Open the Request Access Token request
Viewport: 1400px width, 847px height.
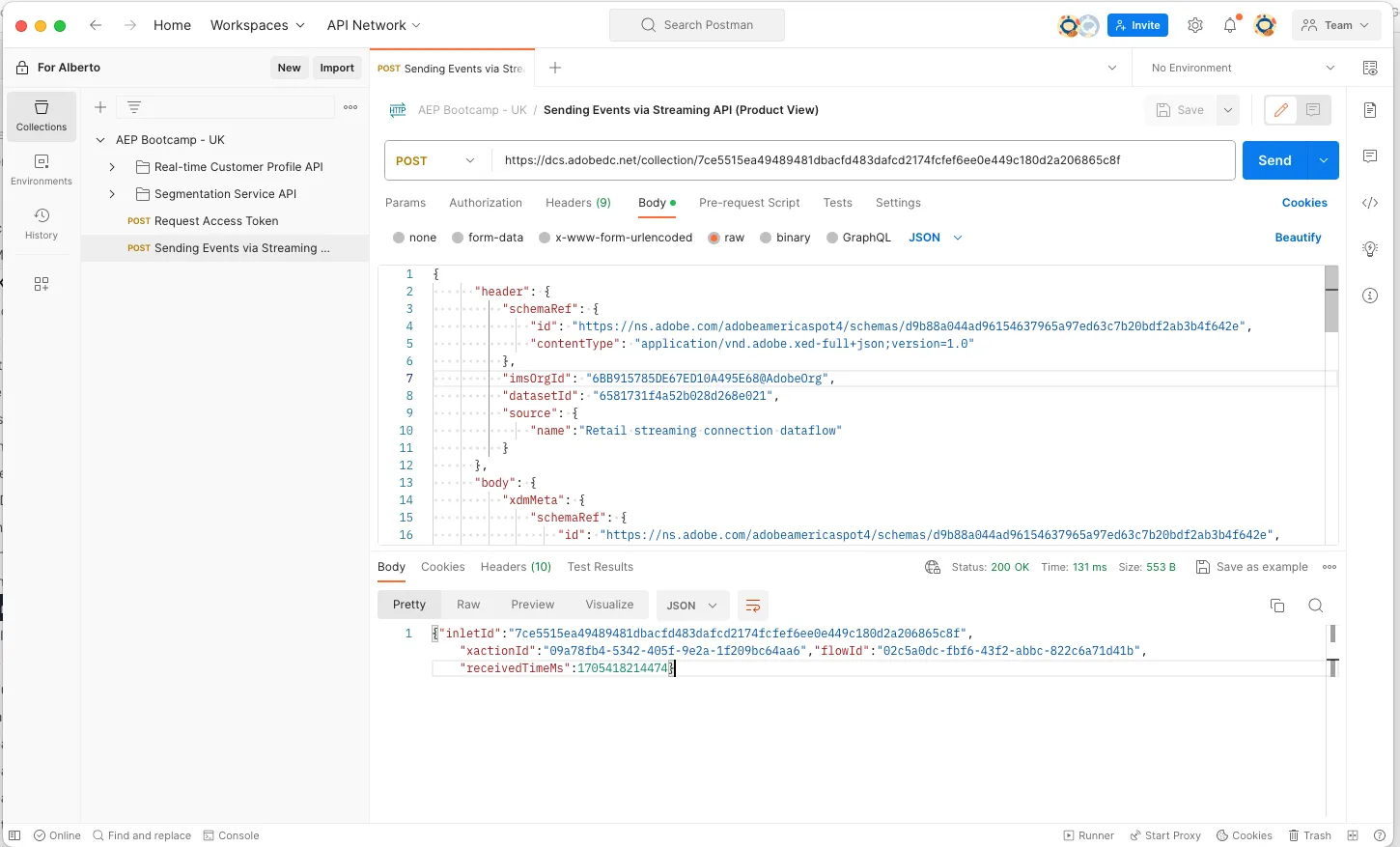click(216, 221)
